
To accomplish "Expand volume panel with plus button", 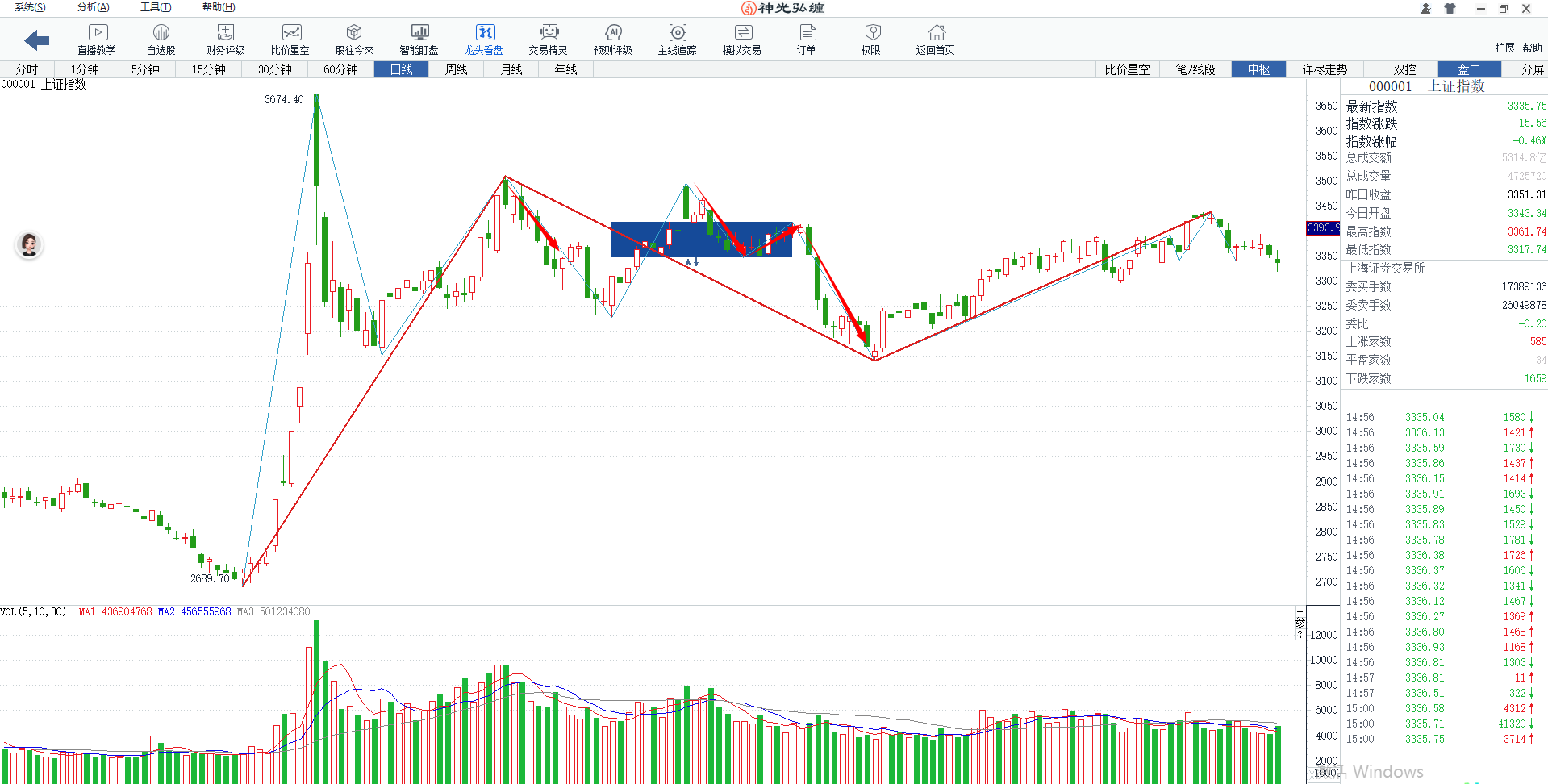I will (x=1300, y=612).
